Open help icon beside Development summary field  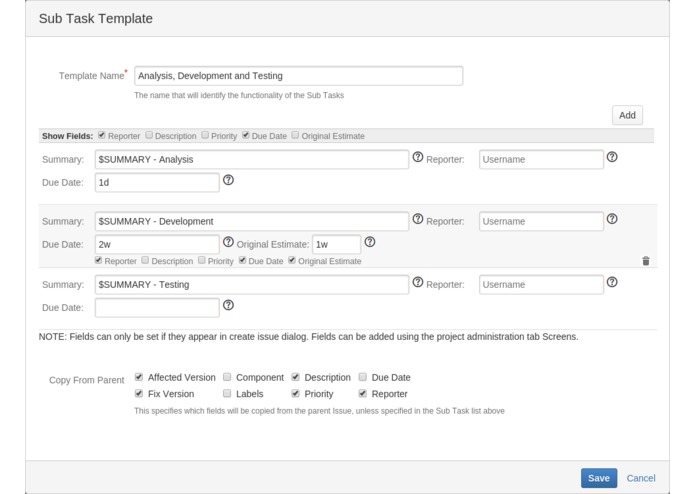point(418,219)
